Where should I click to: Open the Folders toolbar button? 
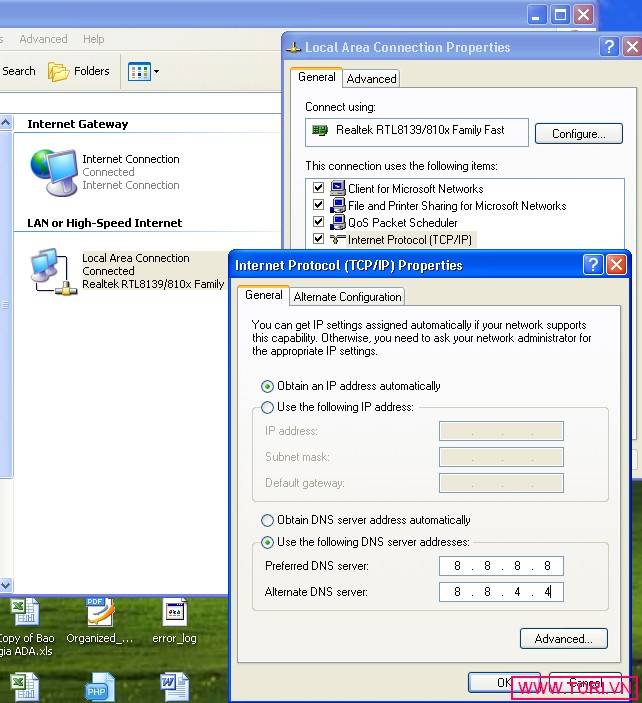point(79,71)
